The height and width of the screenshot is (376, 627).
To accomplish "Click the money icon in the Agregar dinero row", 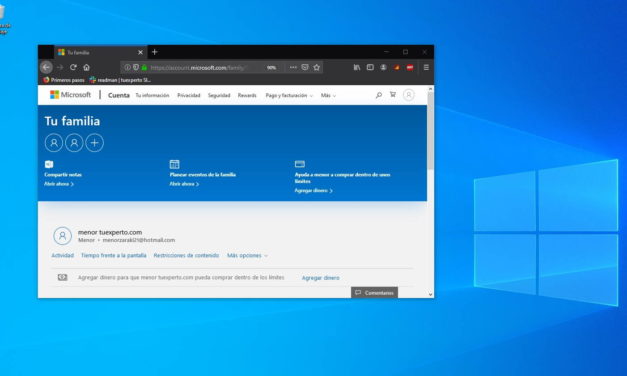I will point(62,277).
